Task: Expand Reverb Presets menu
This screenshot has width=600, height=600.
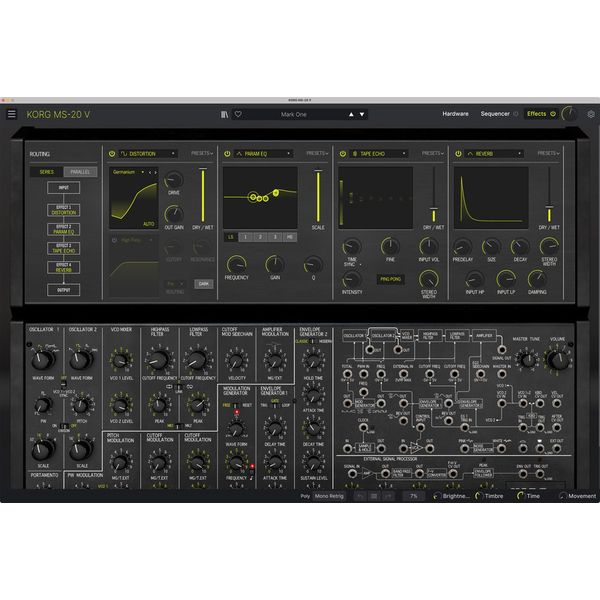Action: point(548,153)
